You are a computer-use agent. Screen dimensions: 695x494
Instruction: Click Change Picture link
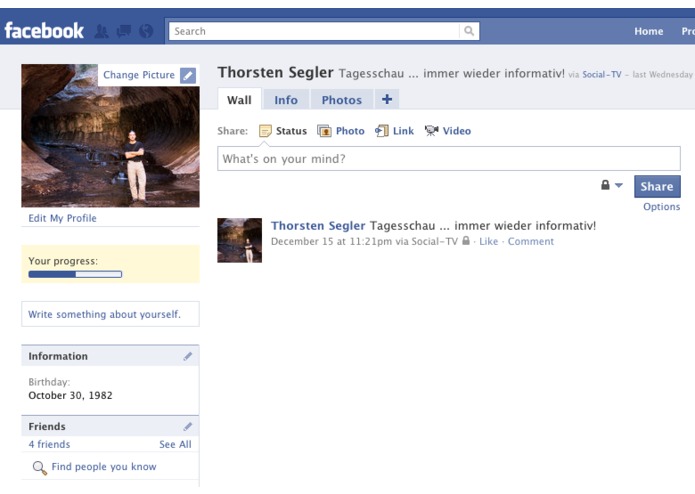139,75
